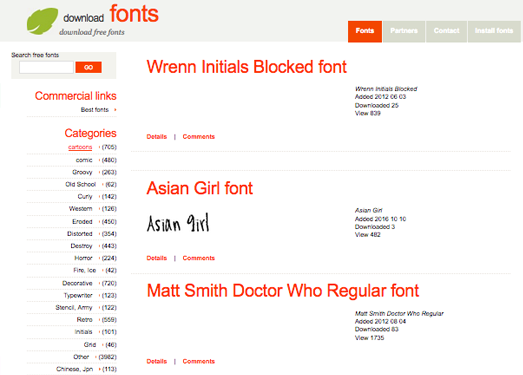The height and width of the screenshot is (375, 523).
Task: Select the Typewriter category
Action: (x=78, y=296)
